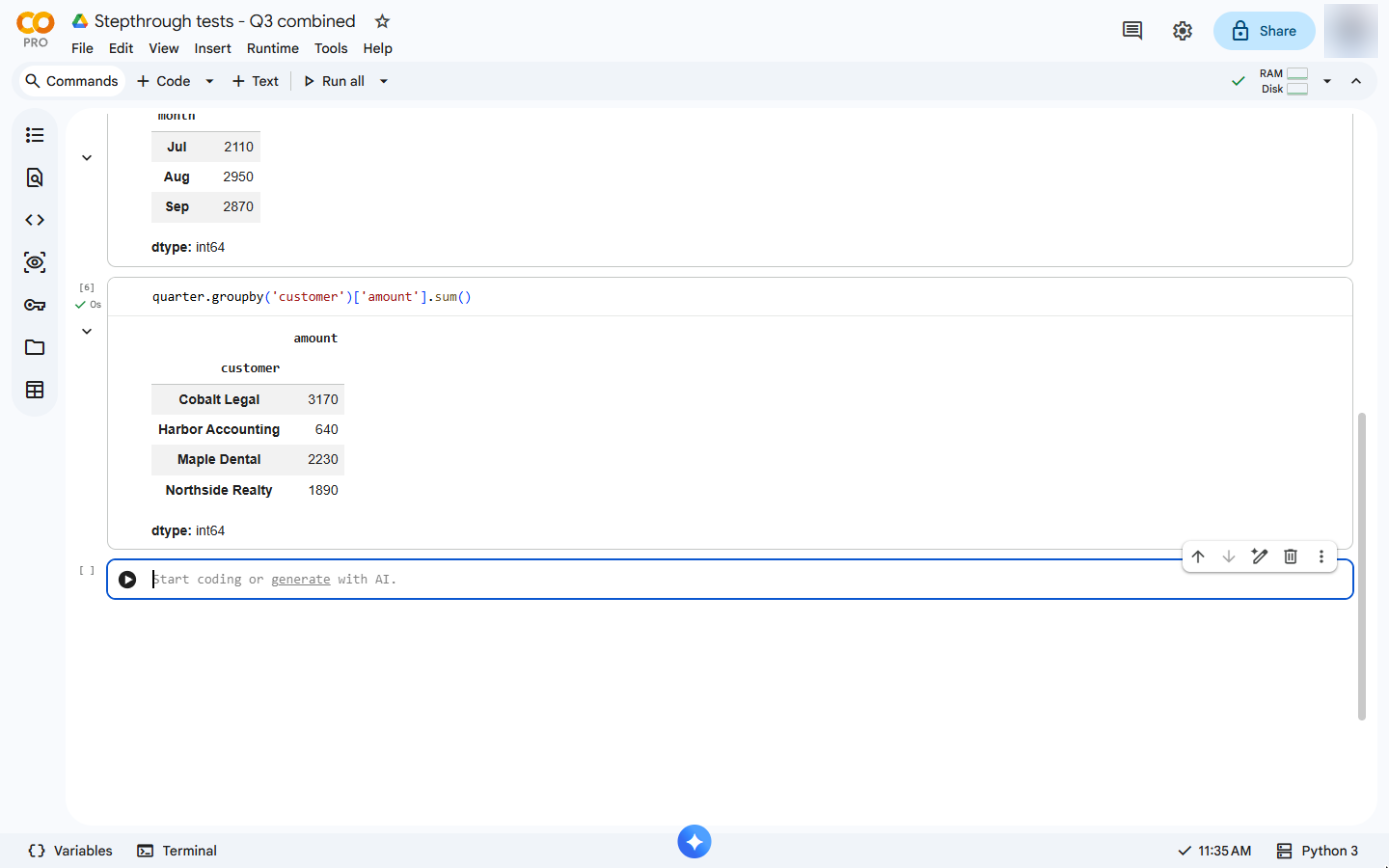
Task: Move the selected cell down
Action: (x=1229, y=556)
